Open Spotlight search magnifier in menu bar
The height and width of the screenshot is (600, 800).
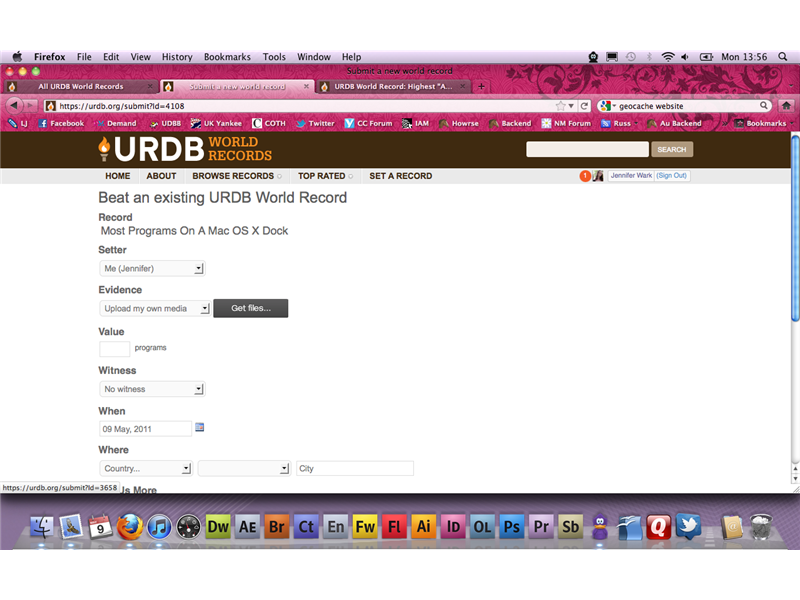[x=783, y=57]
